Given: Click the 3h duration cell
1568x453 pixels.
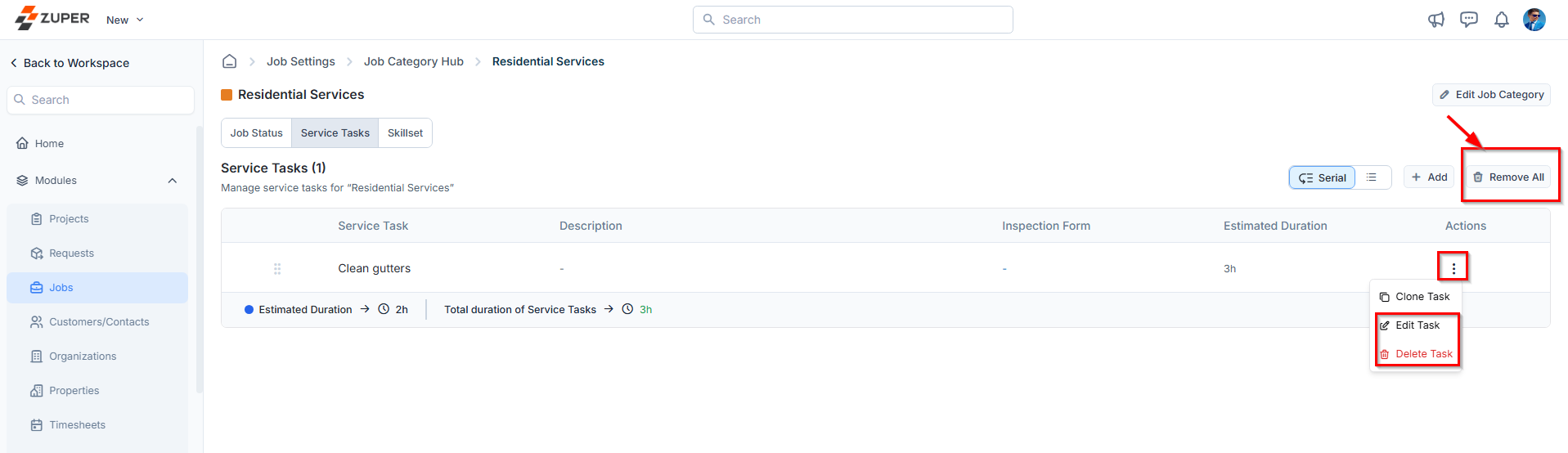Looking at the screenshot, I should [1229, 269].
